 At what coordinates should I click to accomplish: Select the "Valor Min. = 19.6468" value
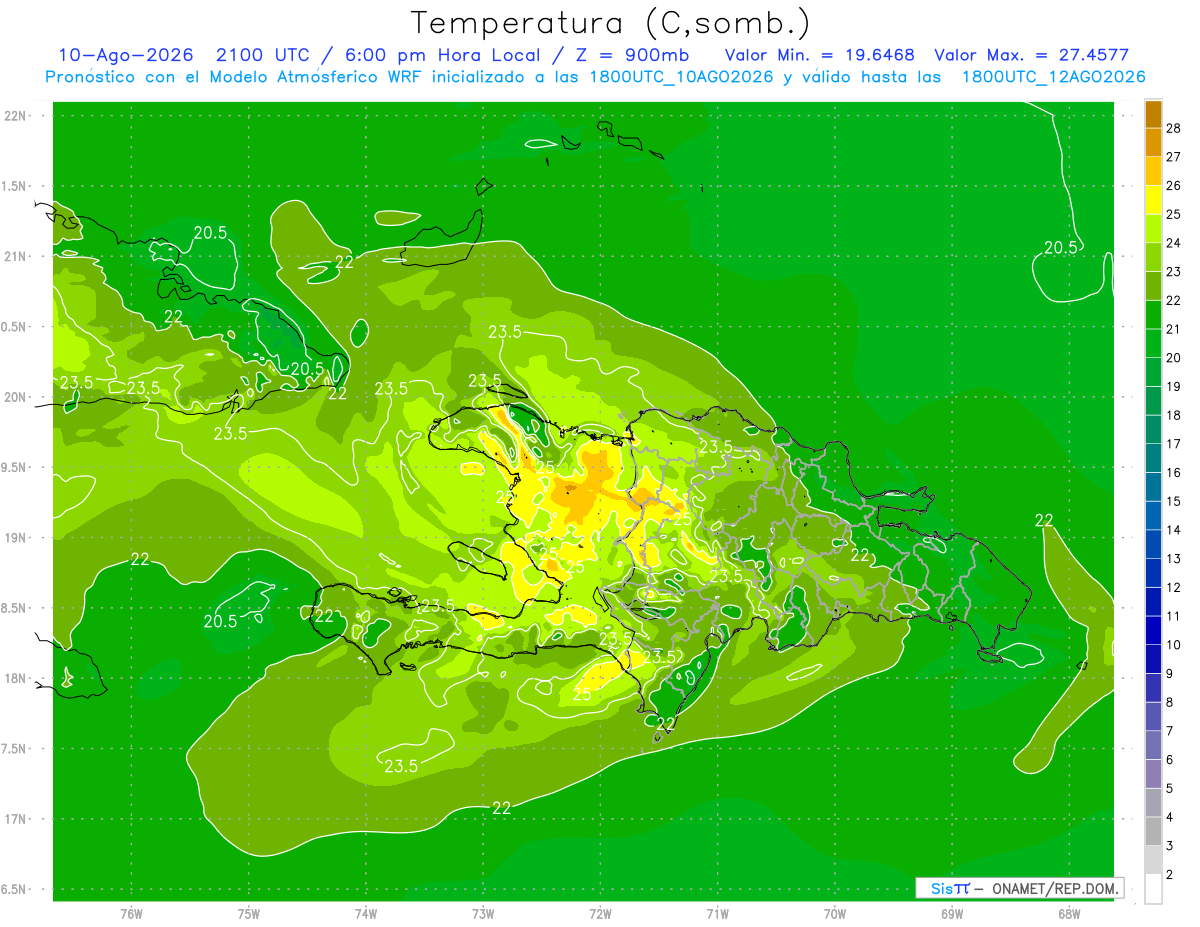point(819,55)
